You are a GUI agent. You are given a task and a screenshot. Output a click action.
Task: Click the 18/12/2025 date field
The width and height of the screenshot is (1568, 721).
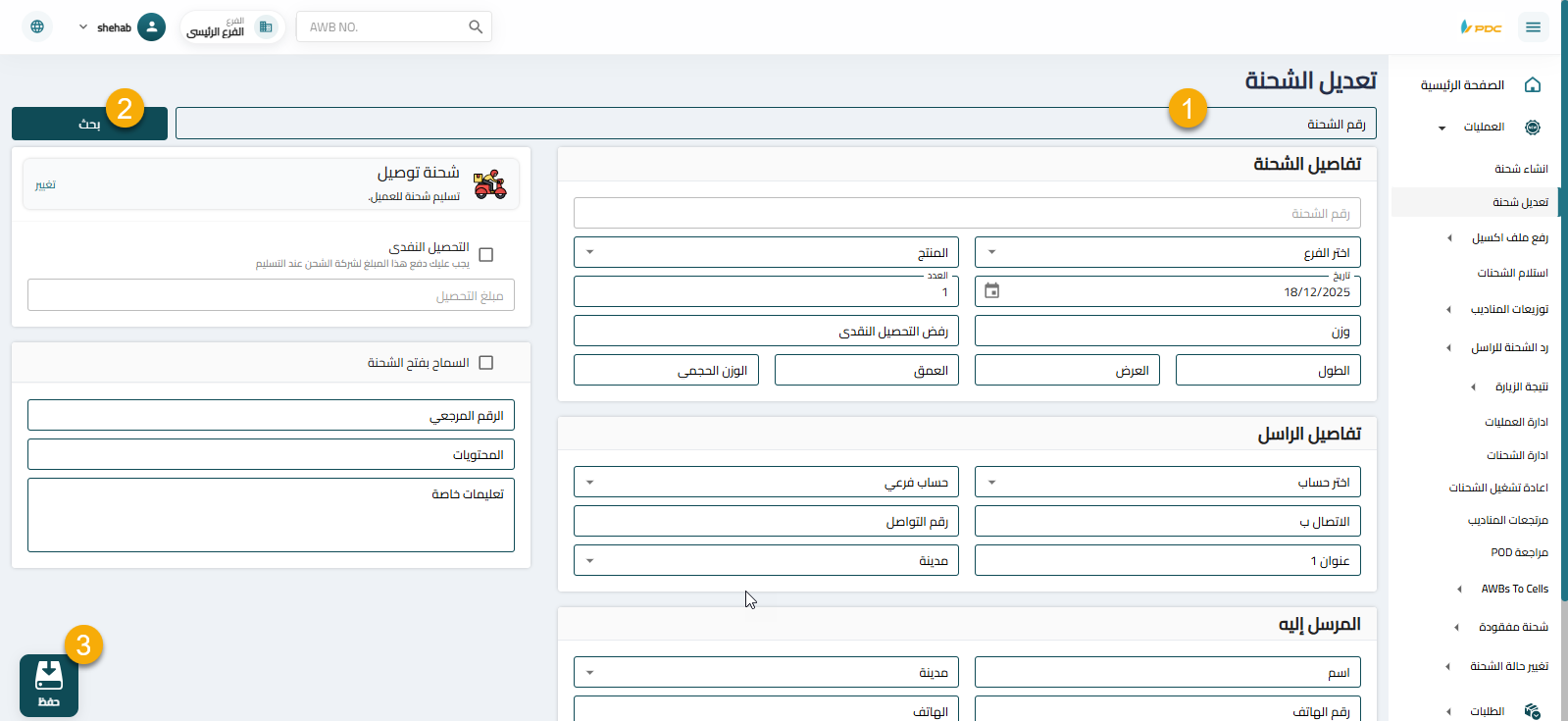(1167, 291)
